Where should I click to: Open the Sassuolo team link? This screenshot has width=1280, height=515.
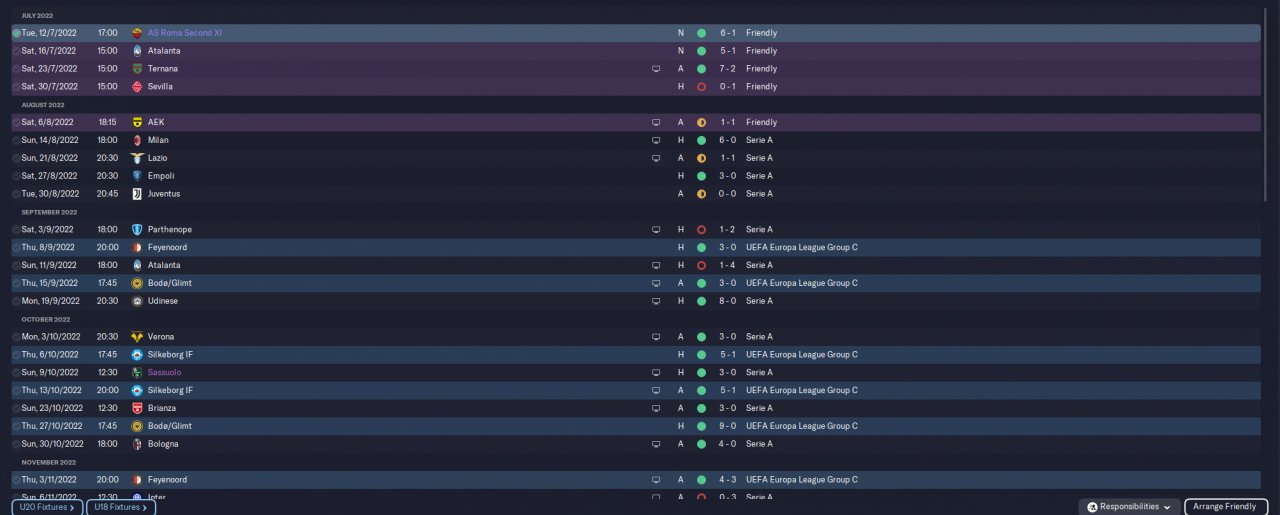[165, 372]
